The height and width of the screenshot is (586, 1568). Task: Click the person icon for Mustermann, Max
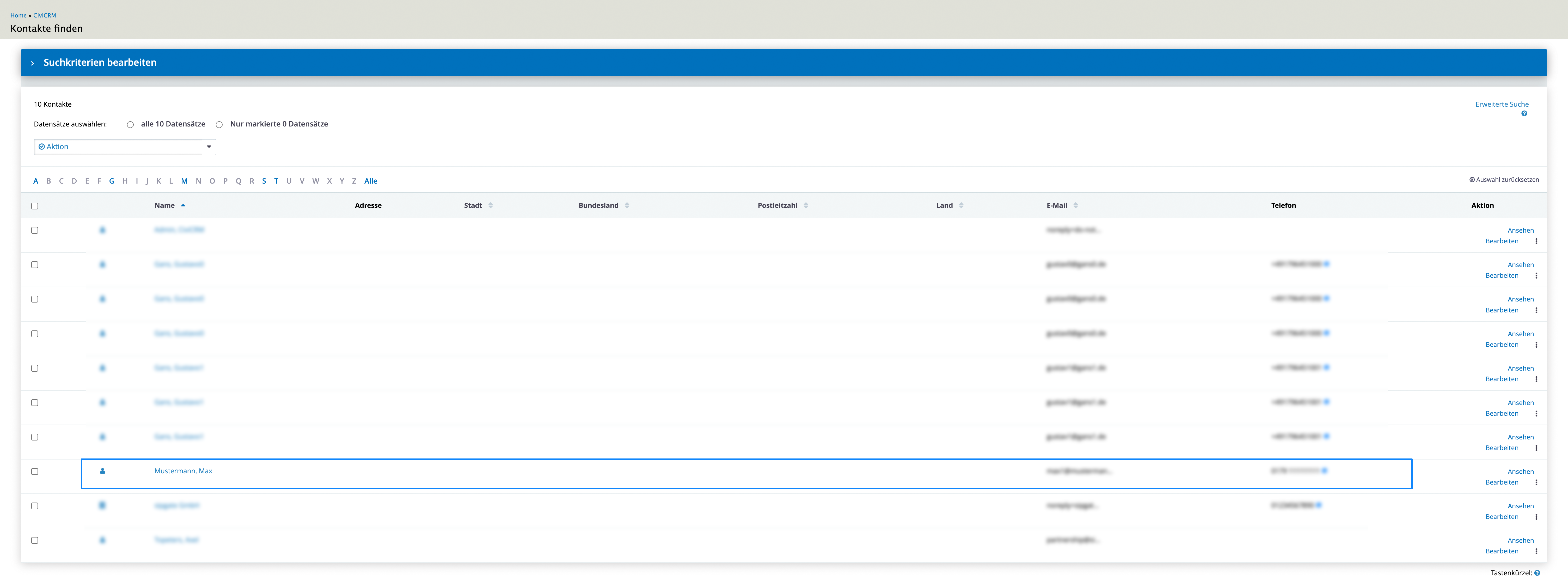click(102, 471)
